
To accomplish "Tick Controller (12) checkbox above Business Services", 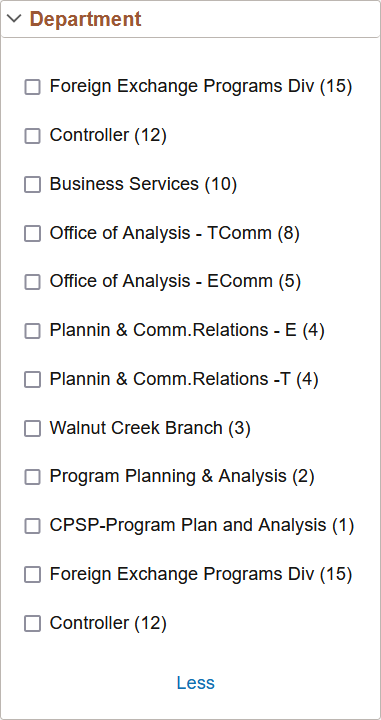I will point(32,135).
